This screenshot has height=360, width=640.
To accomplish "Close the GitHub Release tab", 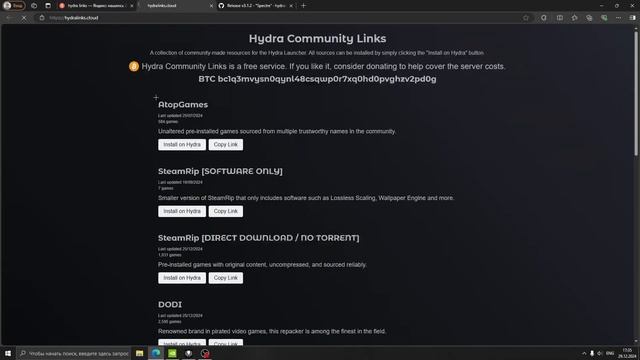I will pyautogui.click(x=291, y=6).
